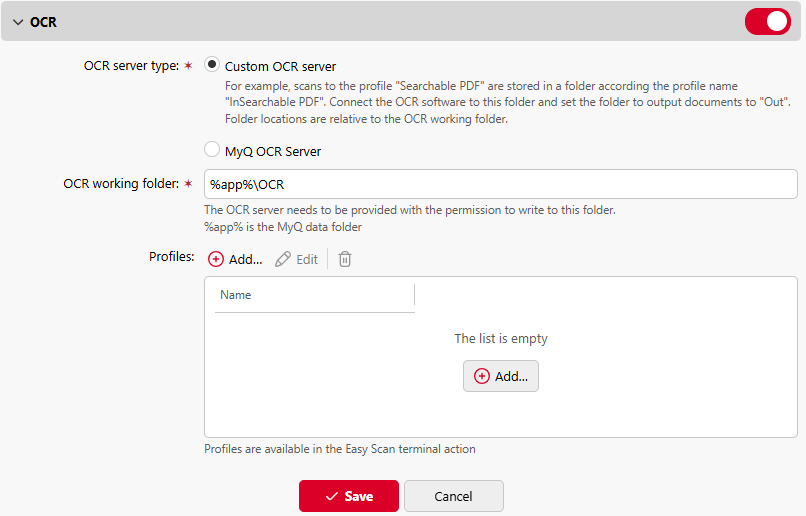Click the 'OCR working folder:' label

tap(121, 183)
